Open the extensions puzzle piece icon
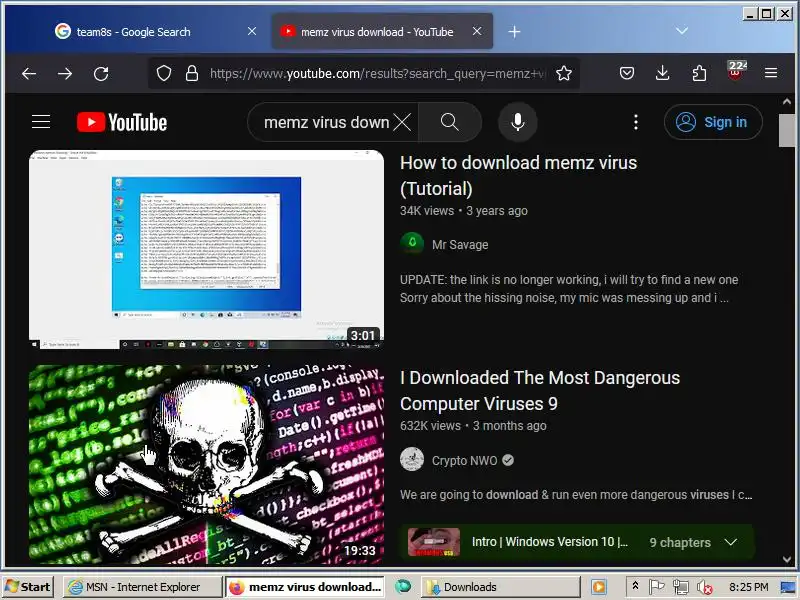Viewport: 800px width, 600px height. pos(699,73)
